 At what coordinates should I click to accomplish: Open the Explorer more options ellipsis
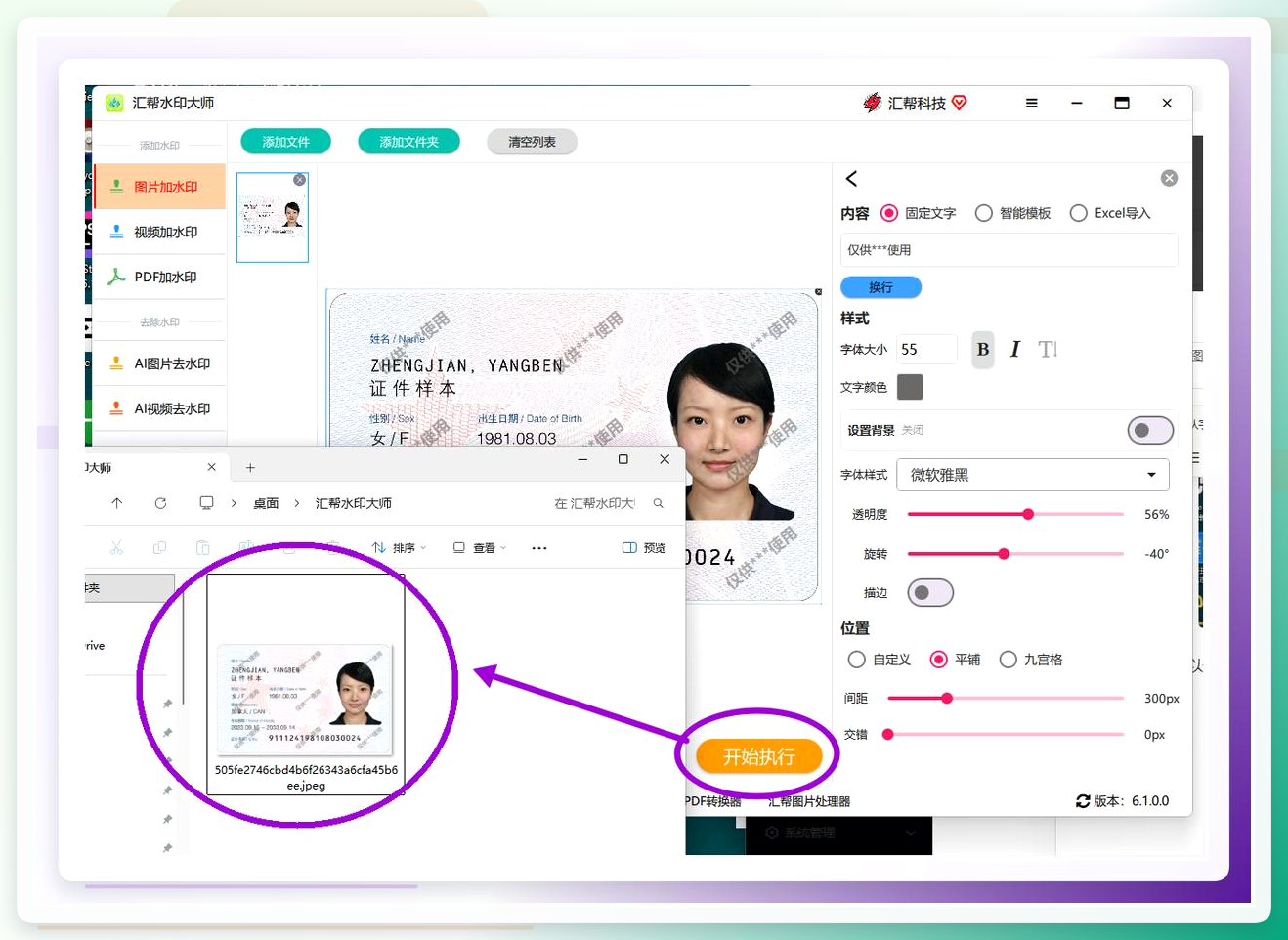pos(539,548)
